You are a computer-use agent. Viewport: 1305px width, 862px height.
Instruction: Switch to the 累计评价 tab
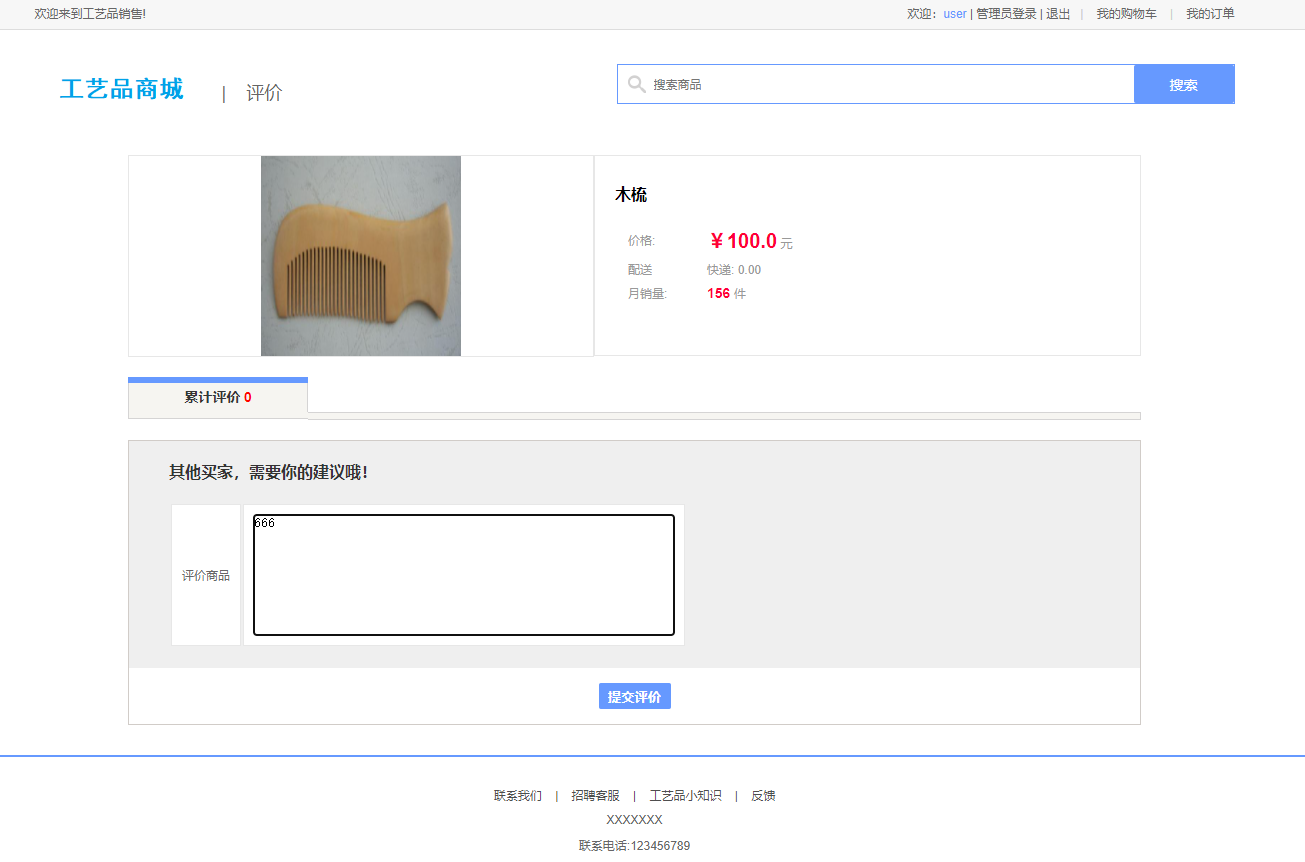[217, 396]
